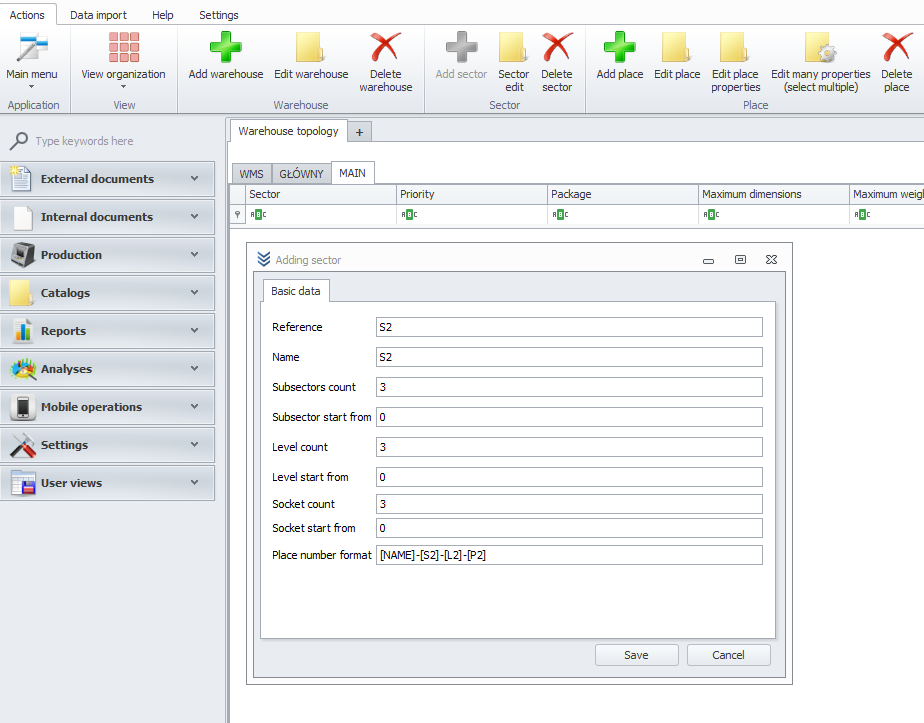The height and width of the screenshot is (723, 924).
Task: Click Level count input field
Action: coord(569,447)
